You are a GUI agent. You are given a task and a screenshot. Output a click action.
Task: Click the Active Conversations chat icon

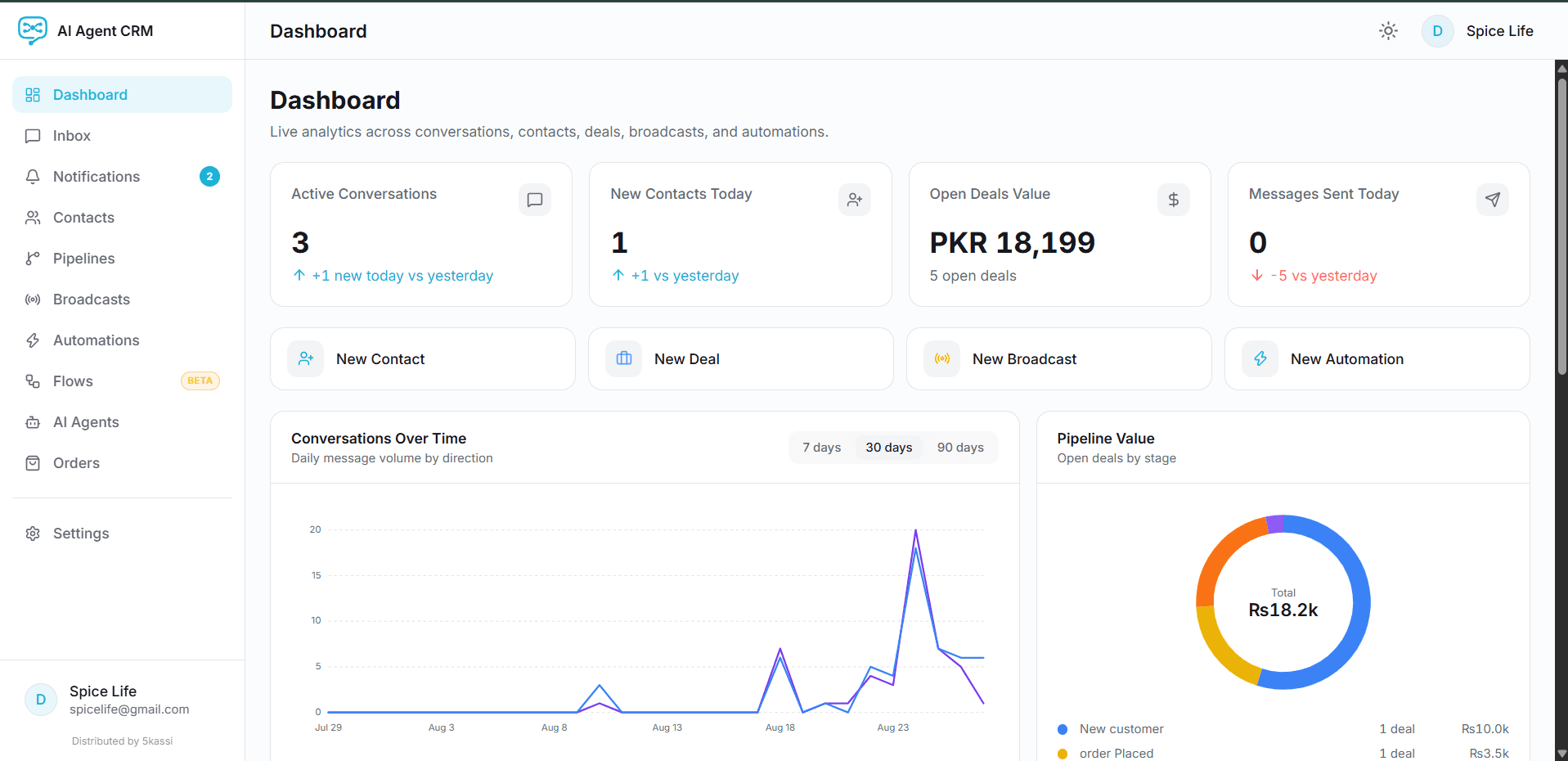535,200
